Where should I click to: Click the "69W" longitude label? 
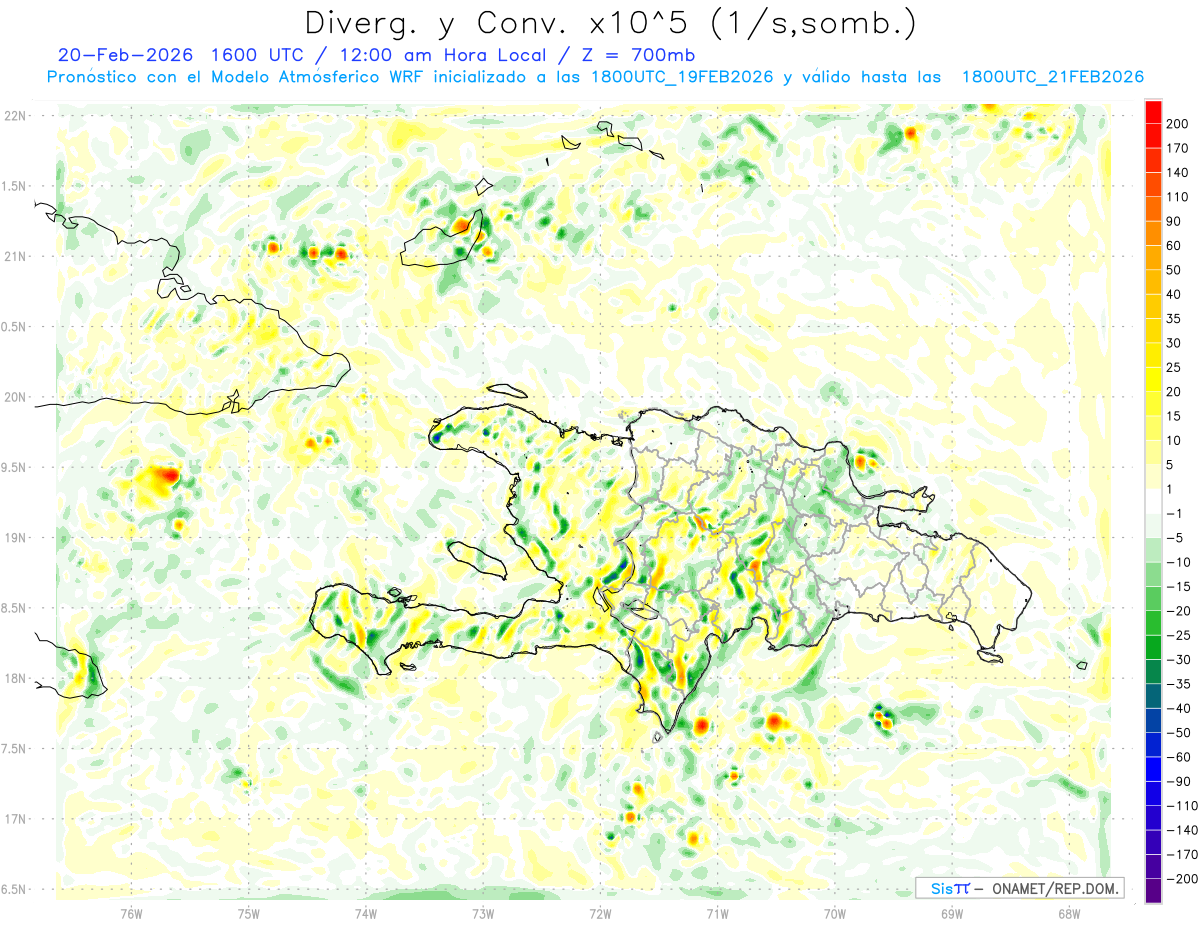click(952, 913)
